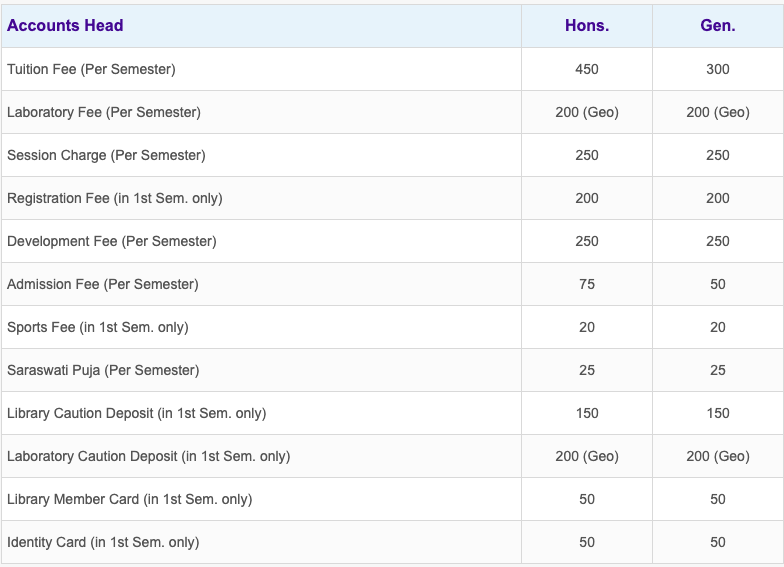Click the Hons. value for Development Fee
This screenshot has width=784, height=567.
587,241
